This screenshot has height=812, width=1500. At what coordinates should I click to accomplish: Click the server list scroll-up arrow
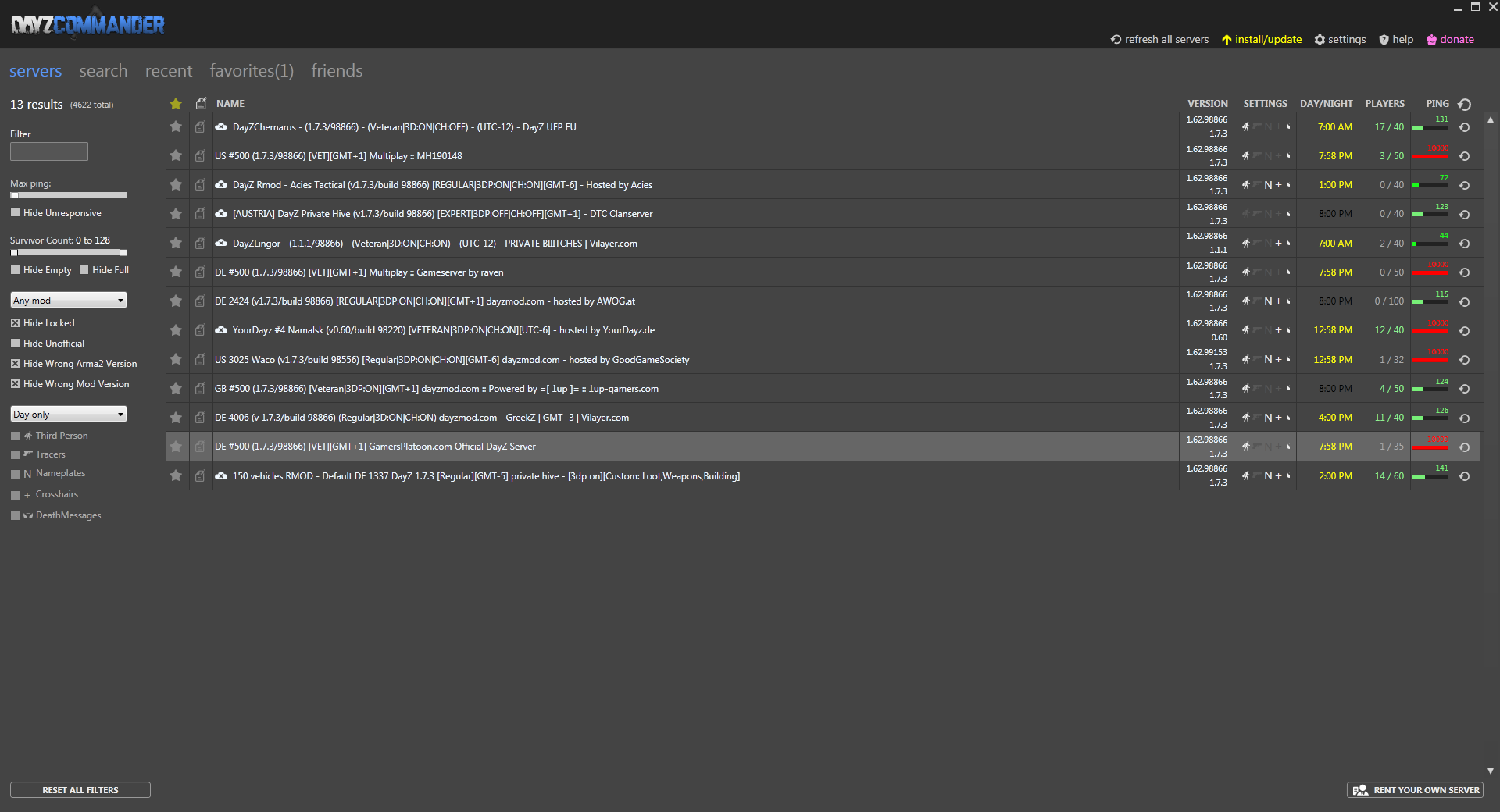[1491, 120]
